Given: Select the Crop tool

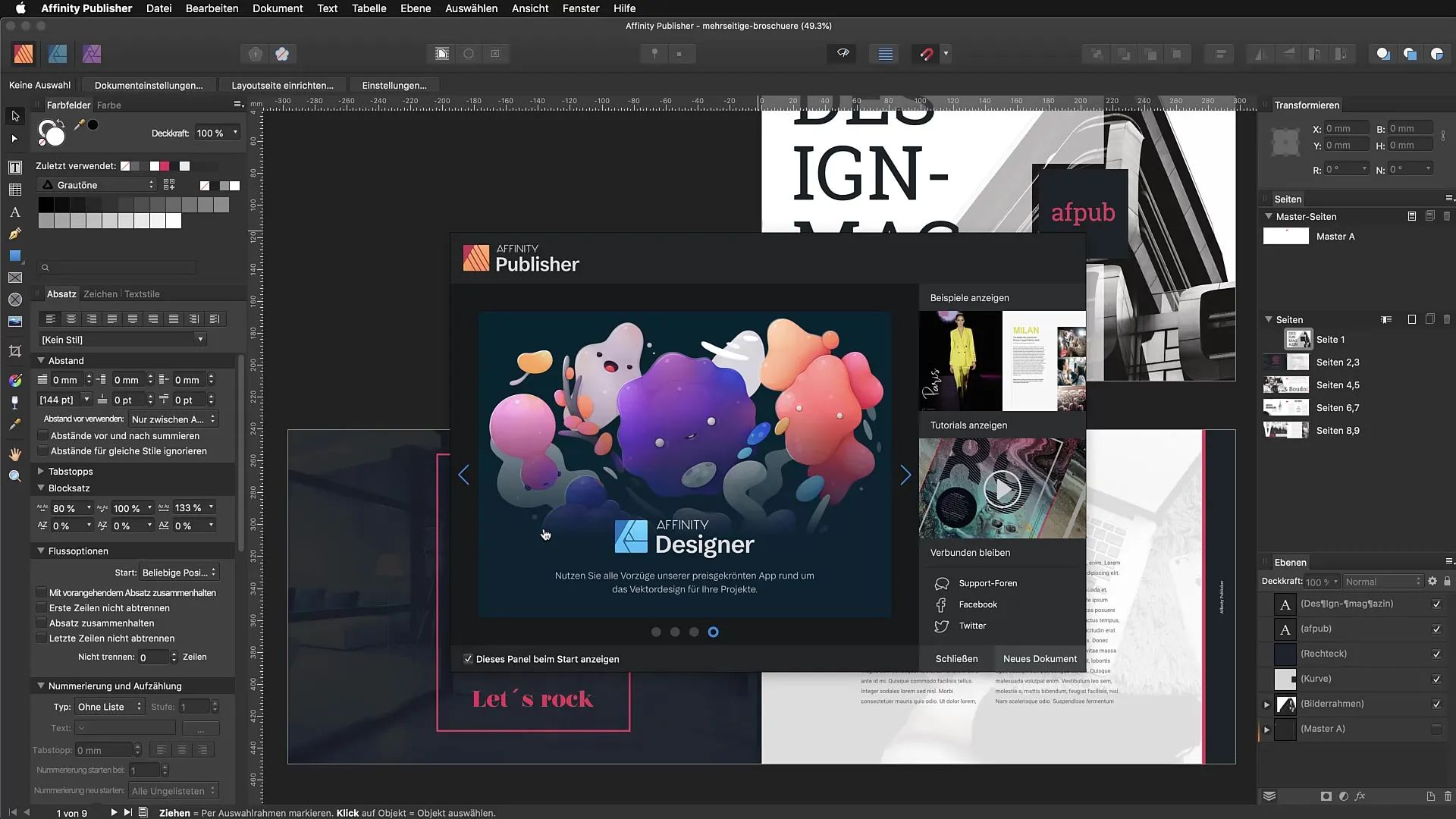Looking at the screenshot, I should pyautogui.click(x=15, y=351).
